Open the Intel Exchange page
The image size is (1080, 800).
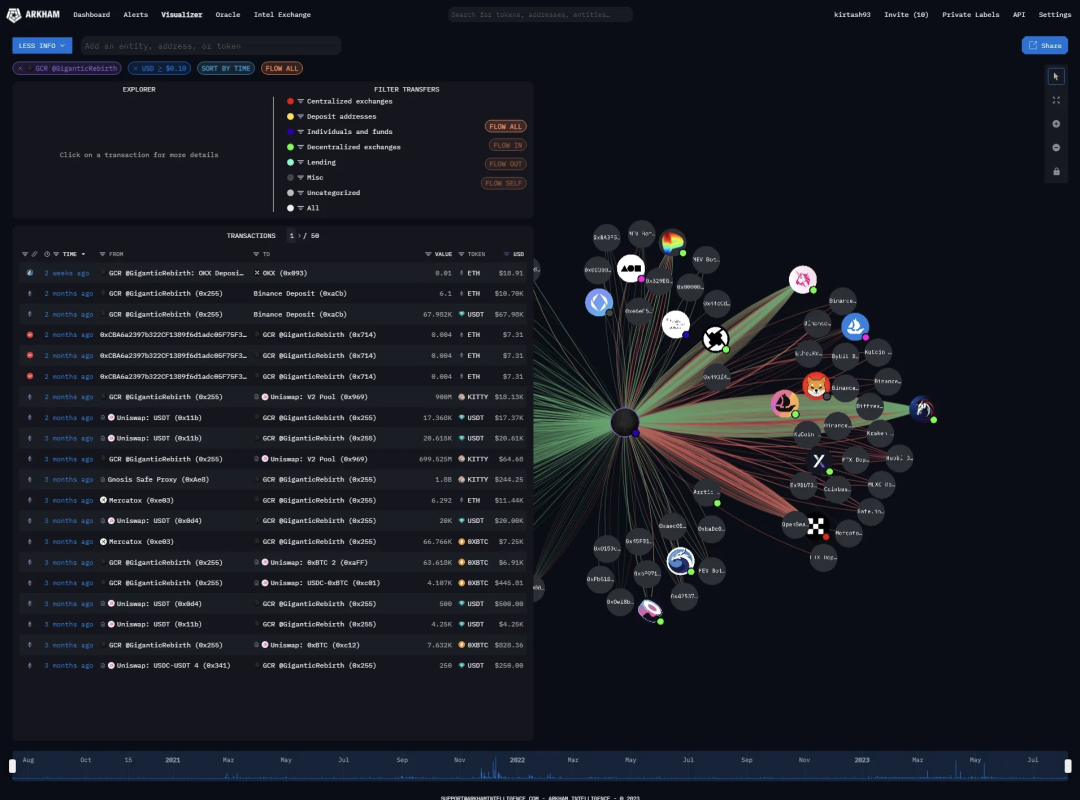pyautogui.click(x=282, y=15)
